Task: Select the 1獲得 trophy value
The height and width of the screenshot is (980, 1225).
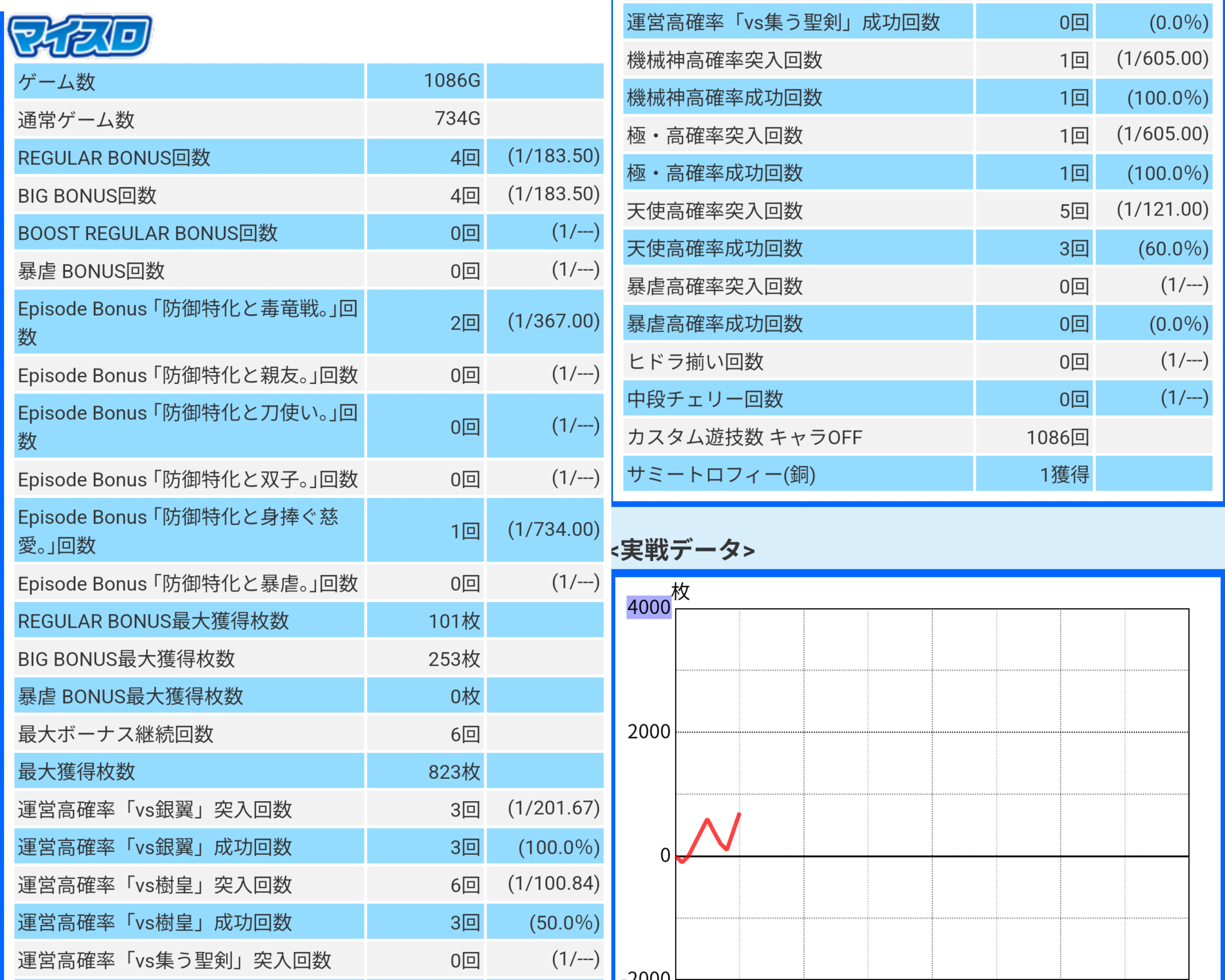Action: tap(1064, 475)
